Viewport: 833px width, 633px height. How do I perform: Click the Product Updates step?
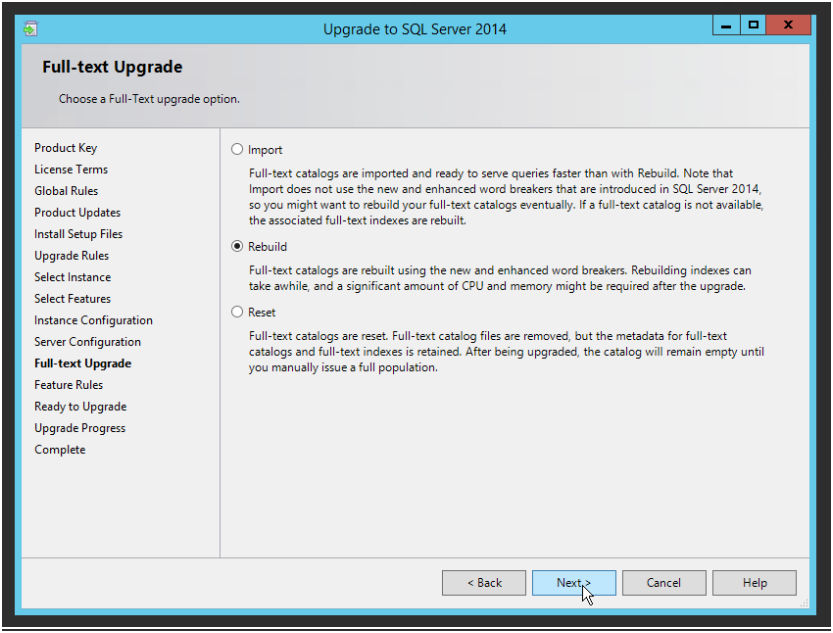pyautogui.click(x=78, y=213)
